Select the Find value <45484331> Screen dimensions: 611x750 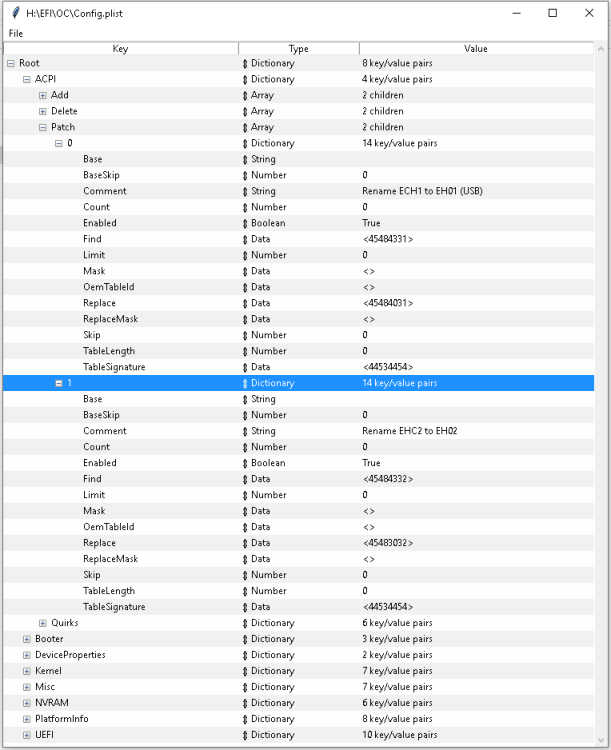(x=388, y=239)
